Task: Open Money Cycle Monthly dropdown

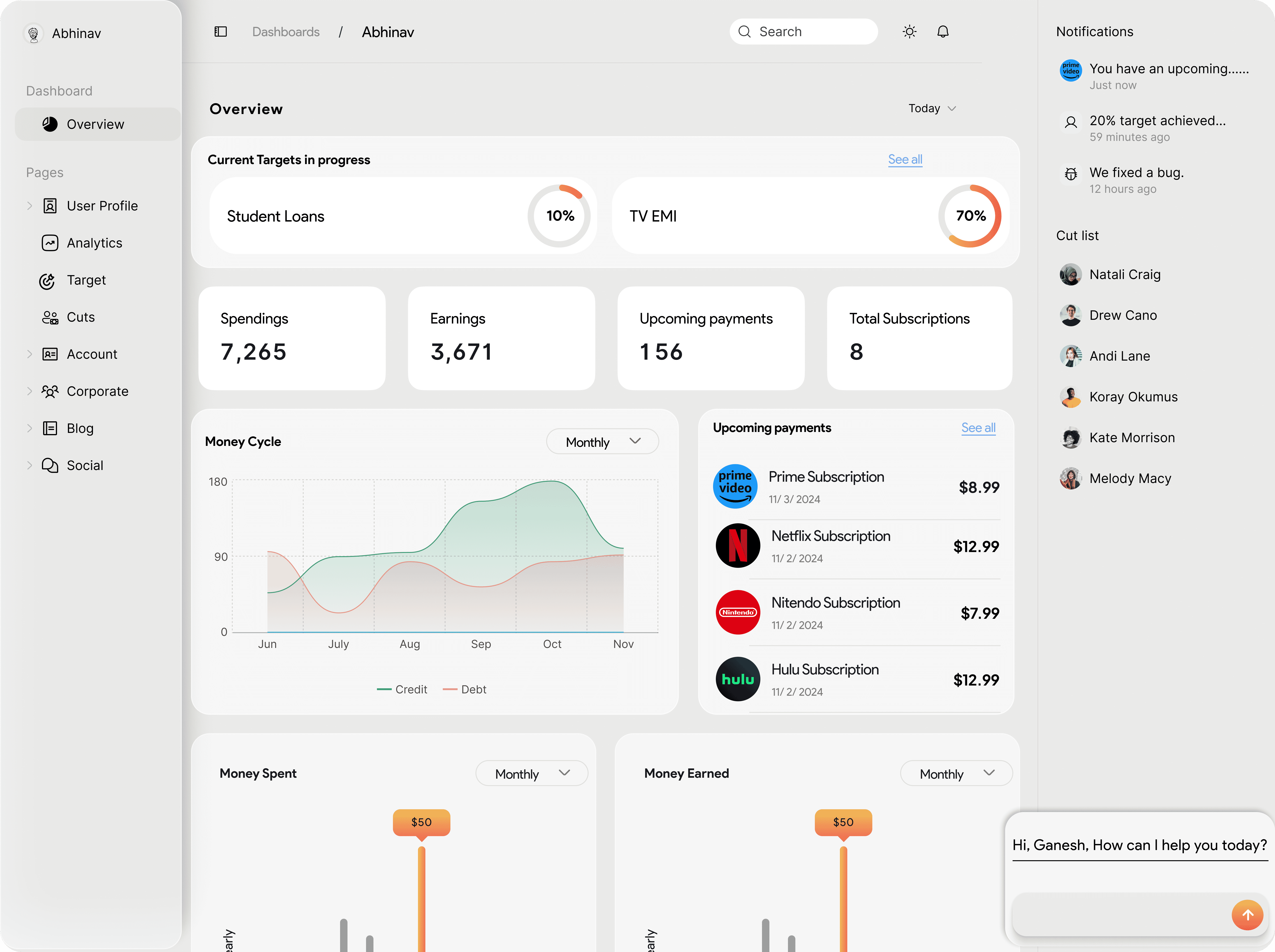Action: [602, 441]
